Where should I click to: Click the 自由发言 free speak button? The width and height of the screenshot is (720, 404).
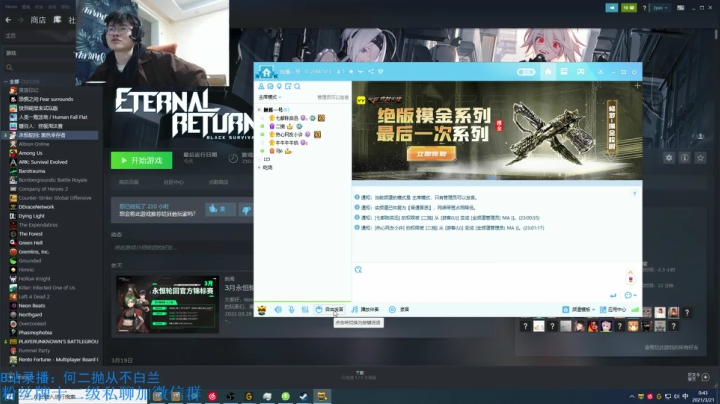(329, 310)
